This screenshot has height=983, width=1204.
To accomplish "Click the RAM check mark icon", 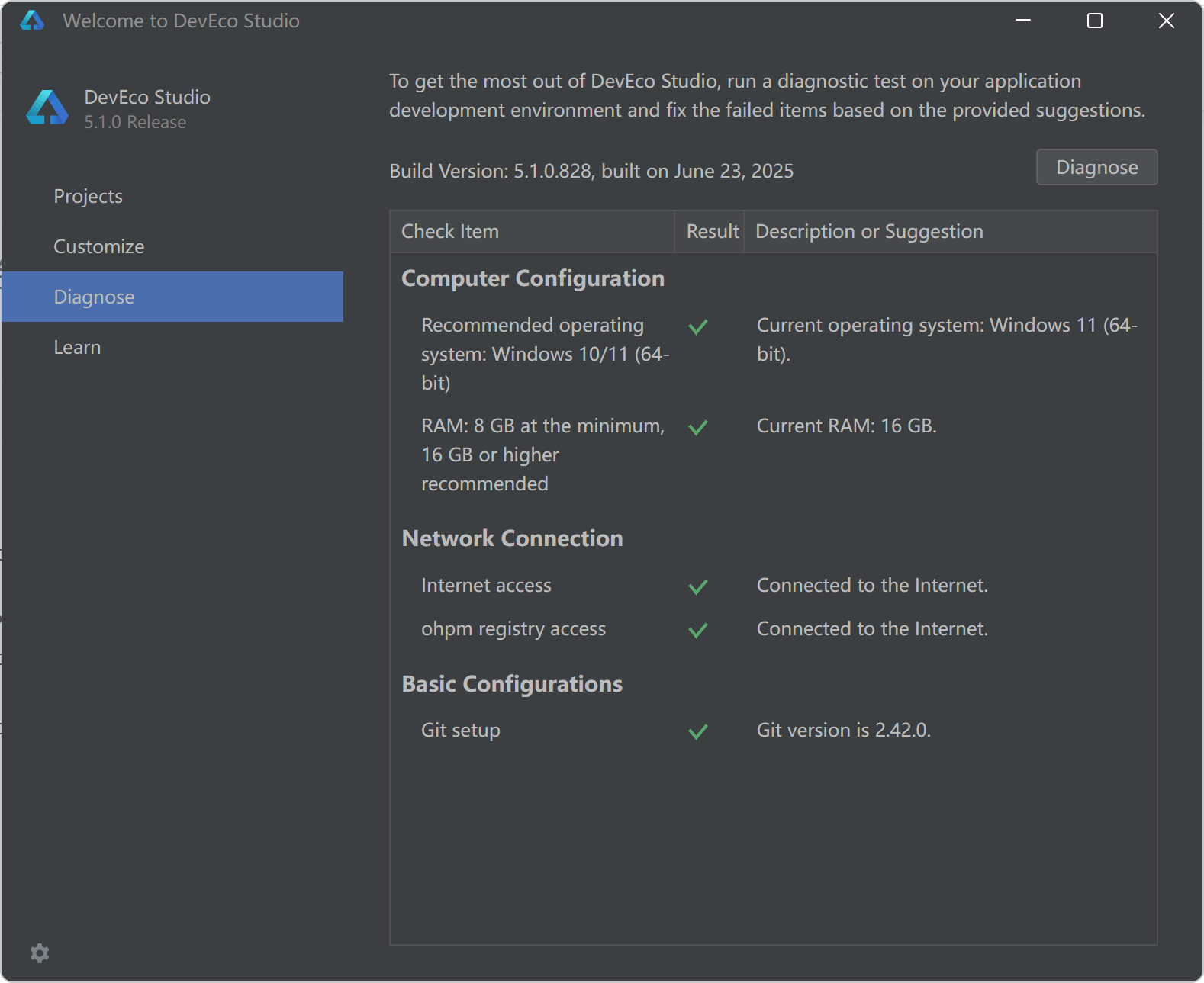I will (x=698, y=428).
